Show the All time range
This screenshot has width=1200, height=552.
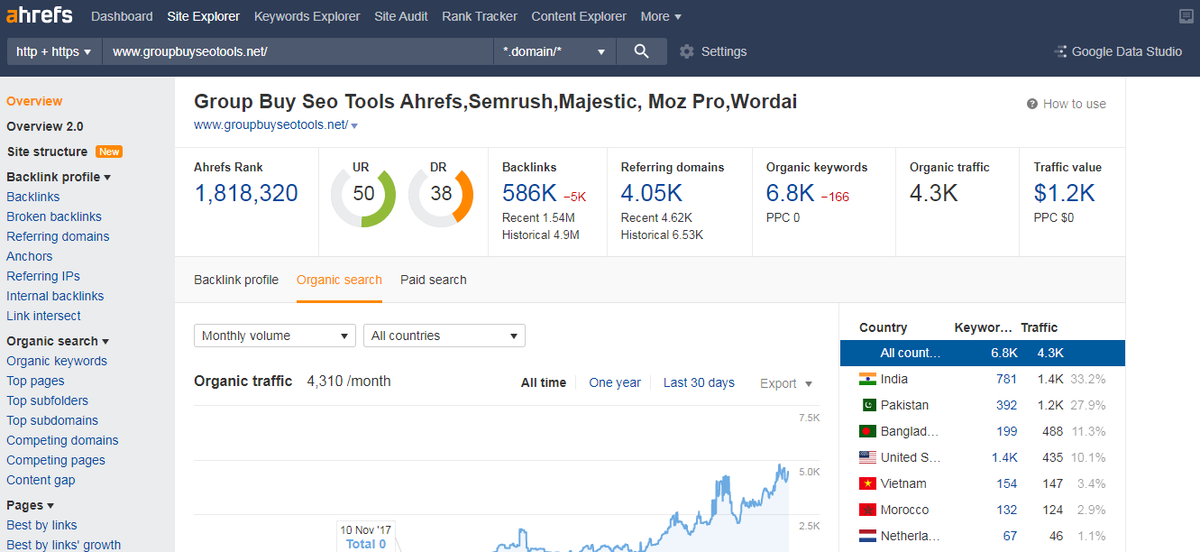tap(544, 383)
